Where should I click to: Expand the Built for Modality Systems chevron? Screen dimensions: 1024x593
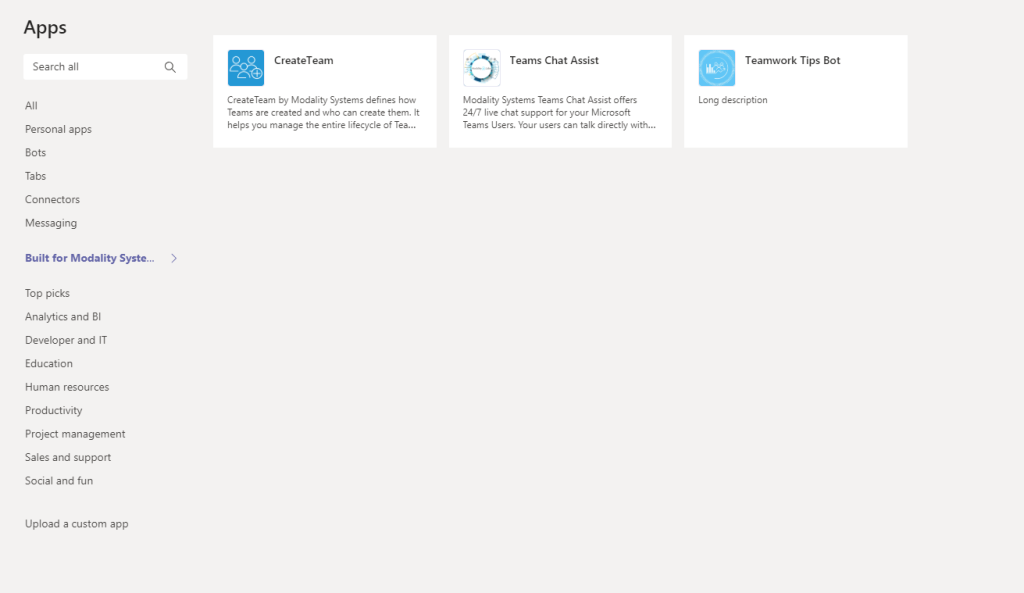tap(174, 258)
